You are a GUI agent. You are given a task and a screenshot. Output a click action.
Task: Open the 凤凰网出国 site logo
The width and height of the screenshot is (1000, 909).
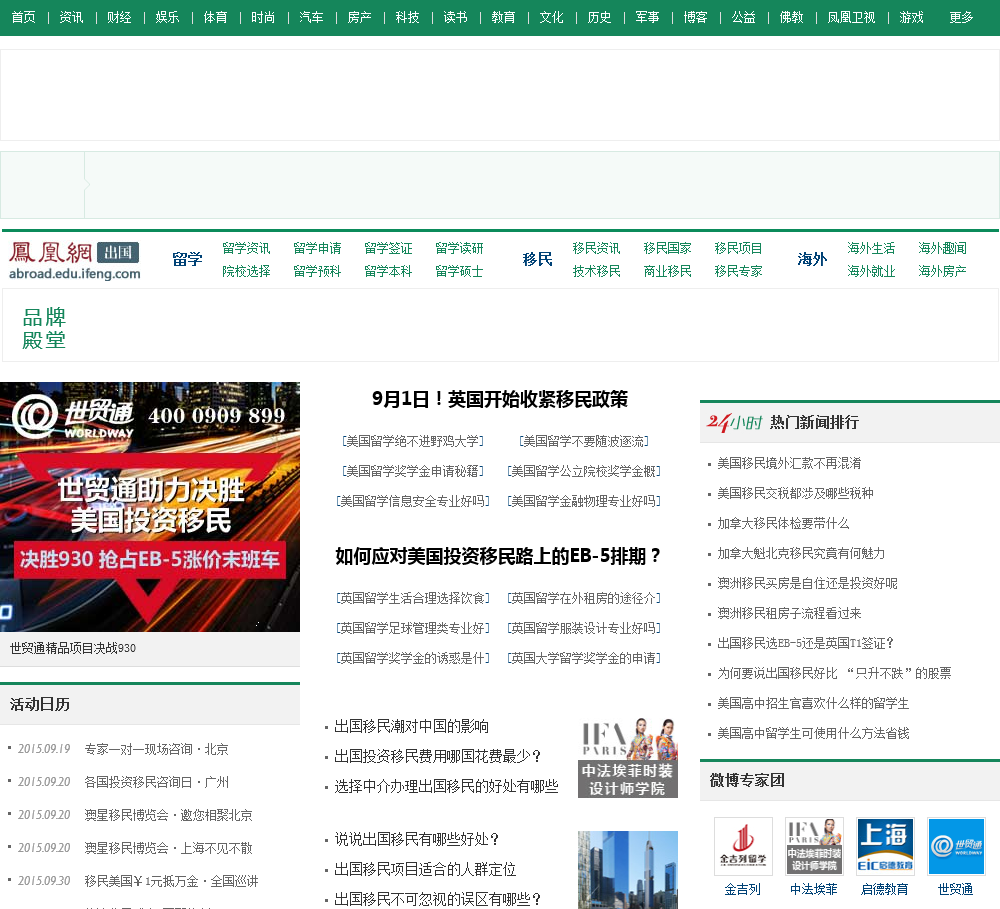[x=74, y=260]
